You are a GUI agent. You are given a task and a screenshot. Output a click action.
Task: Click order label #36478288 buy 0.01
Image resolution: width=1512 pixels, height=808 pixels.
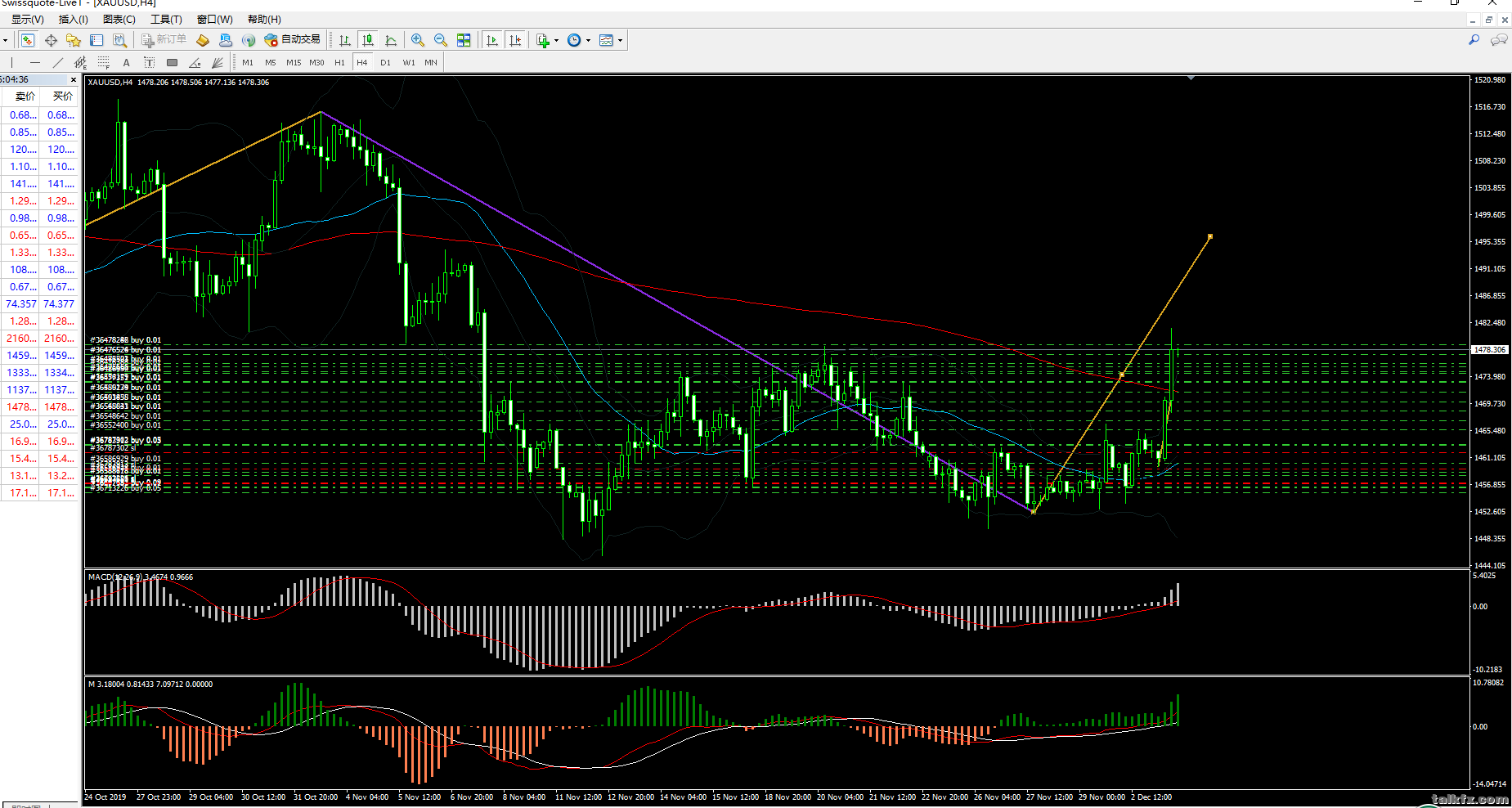point(126,339)
